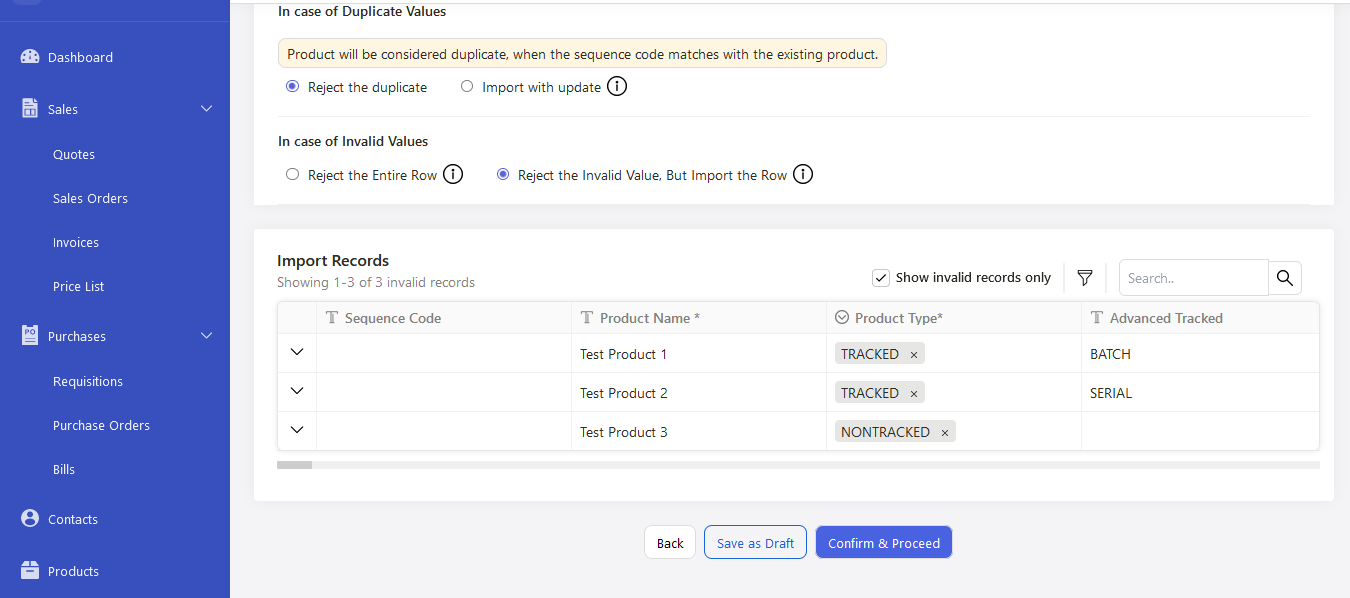The width and height of the screenshot is (1350, 598).
Task: Click info icon beside Import with update
Action: click(618, 87)
